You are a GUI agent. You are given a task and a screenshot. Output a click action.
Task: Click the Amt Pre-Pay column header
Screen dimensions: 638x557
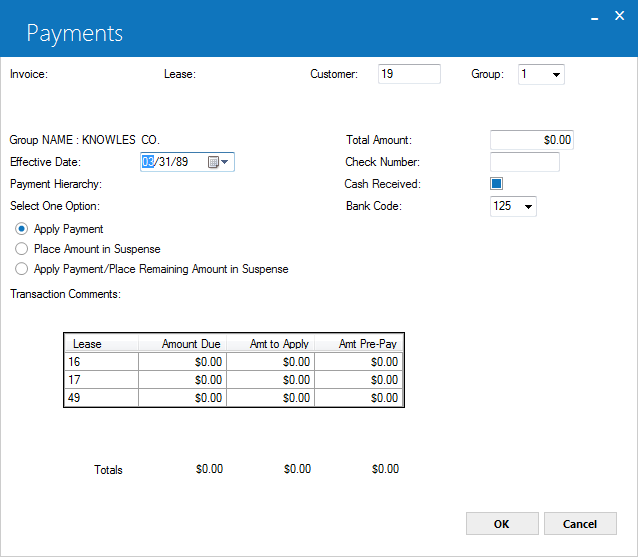[x=358, y=344]
